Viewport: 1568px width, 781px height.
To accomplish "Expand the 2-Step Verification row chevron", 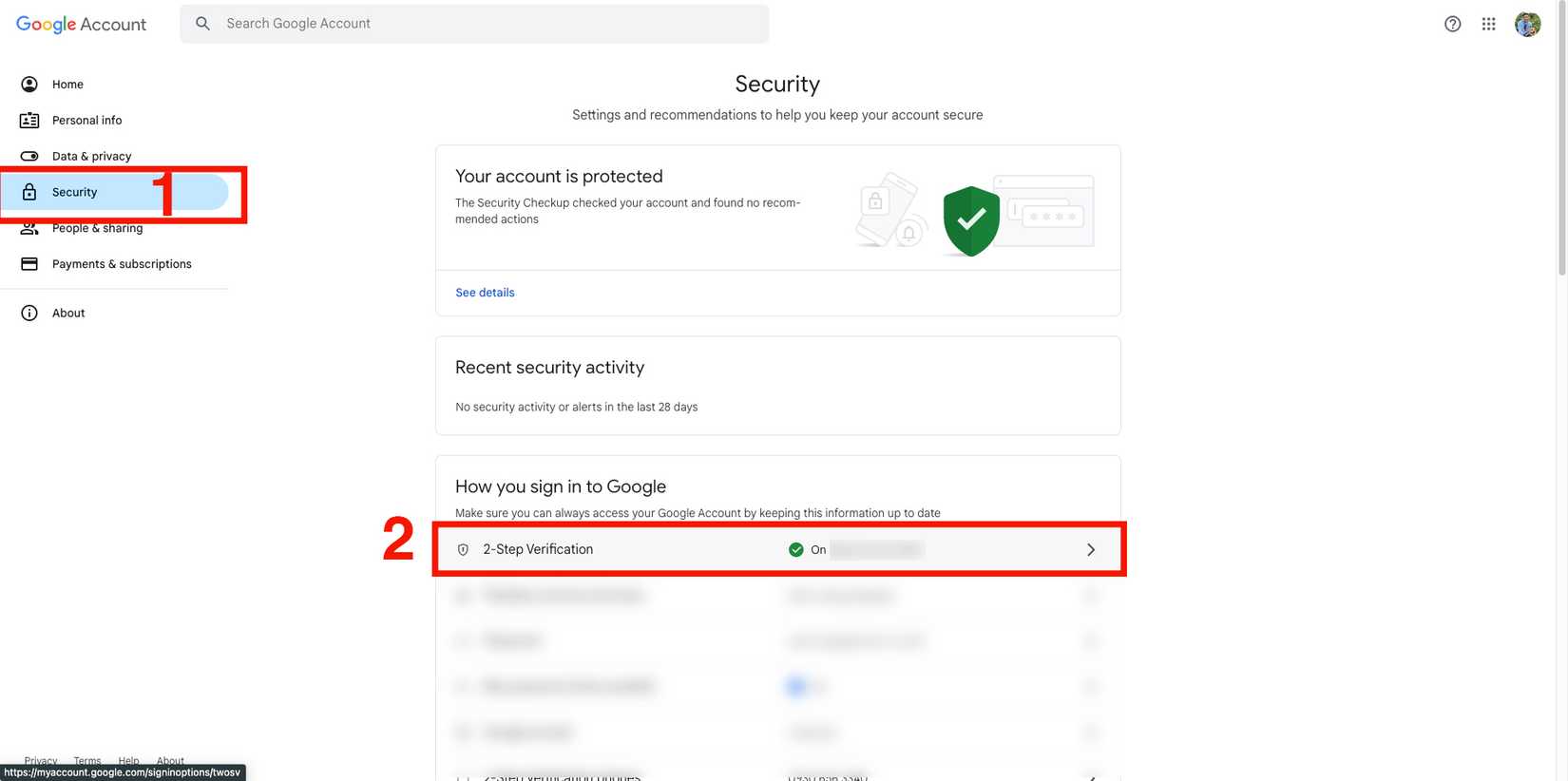I will pyautogui.click(x=1091, y=549).
